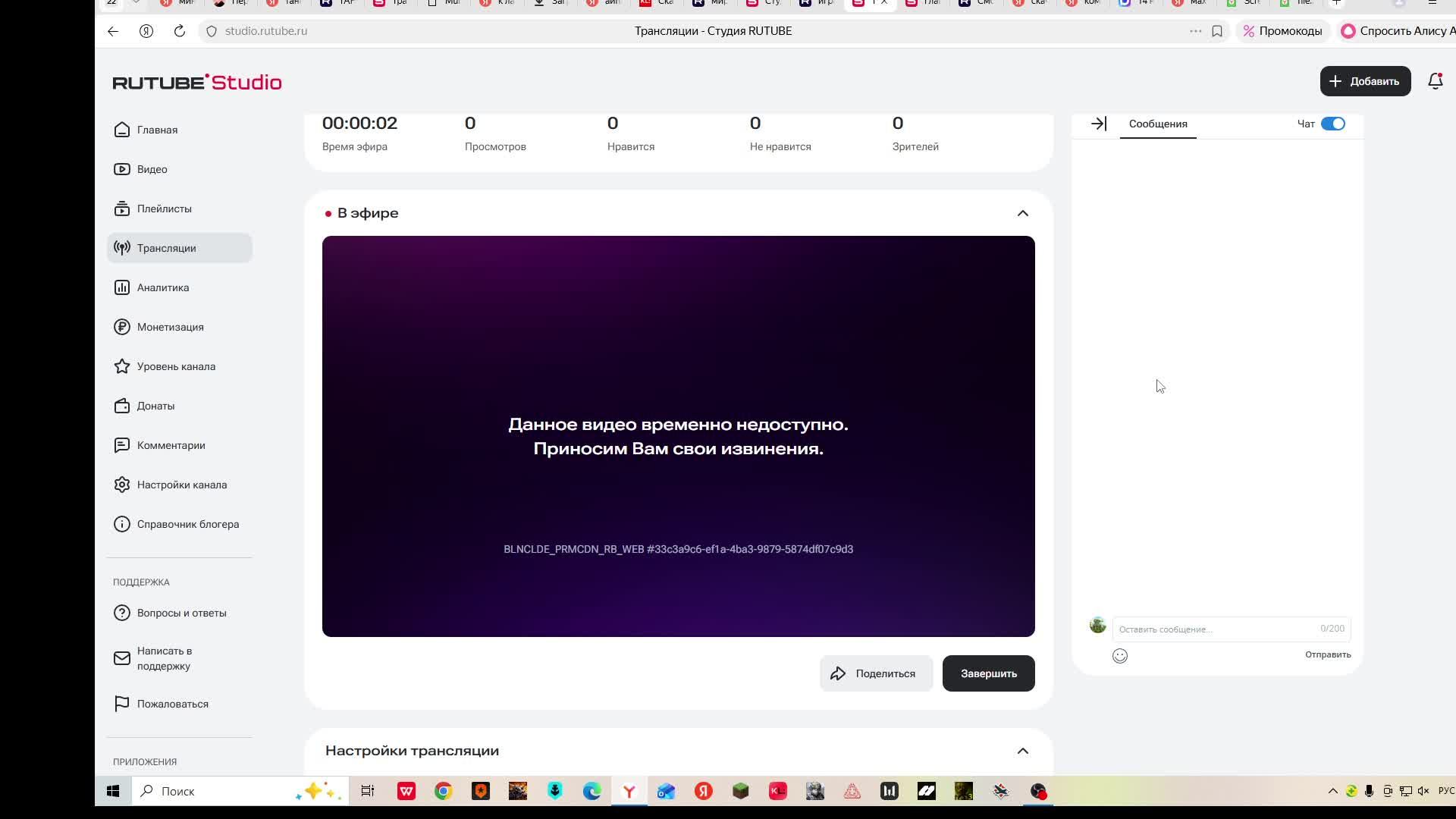Switch to Сообщения tab
This screenshot has width=1456, height=819.
pyautogui.click(x=1158, y=124)
